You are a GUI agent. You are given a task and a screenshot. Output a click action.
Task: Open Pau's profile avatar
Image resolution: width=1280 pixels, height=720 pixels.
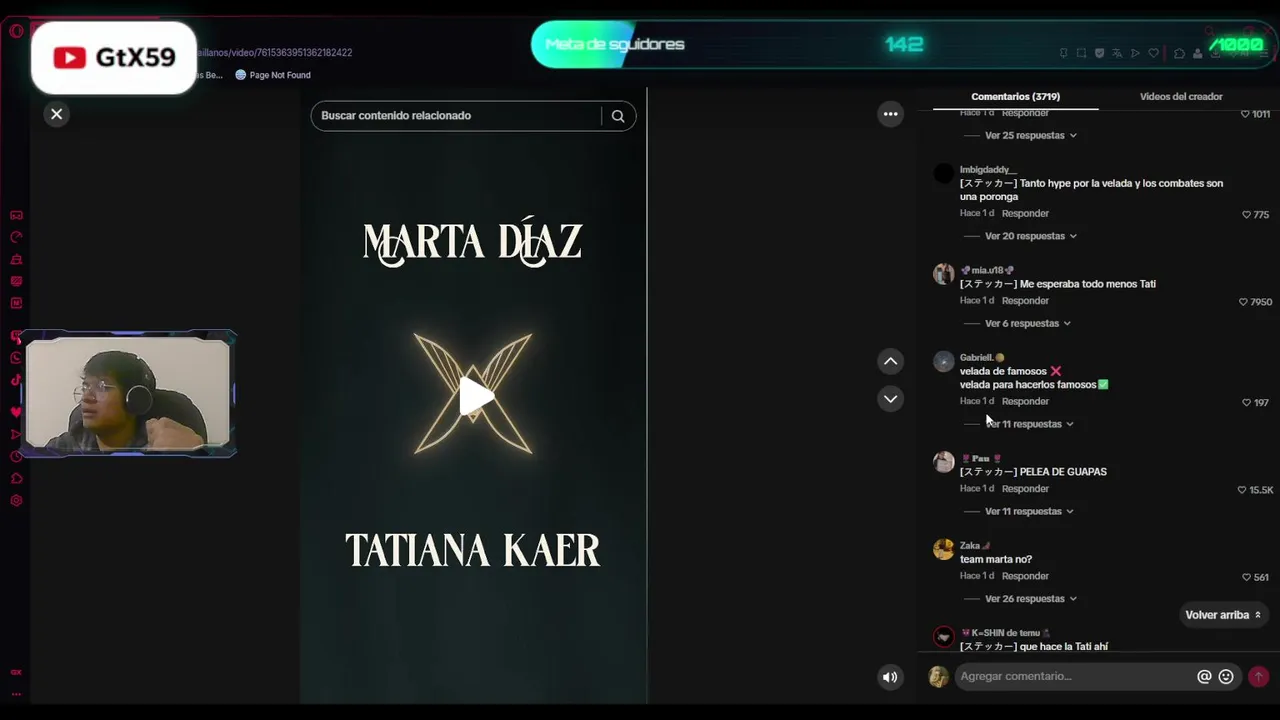[x=944, y=462]
